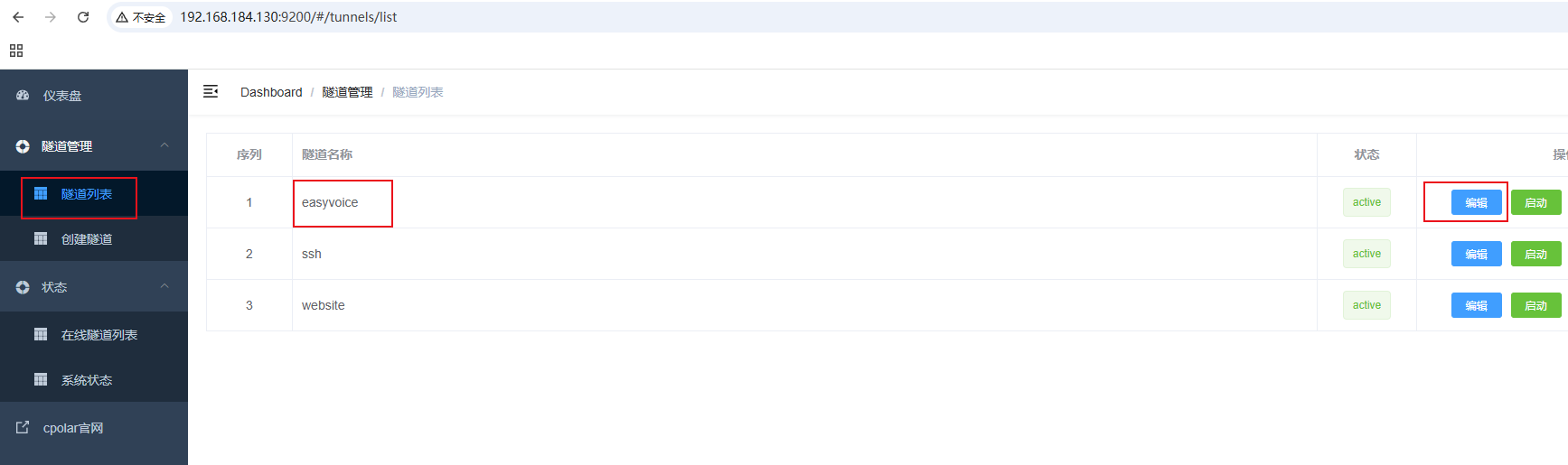The width and height of the screenshot is (1568, 465).
Task: Start the easyvoice tunnel with 启动
Action: (1536, 202)
